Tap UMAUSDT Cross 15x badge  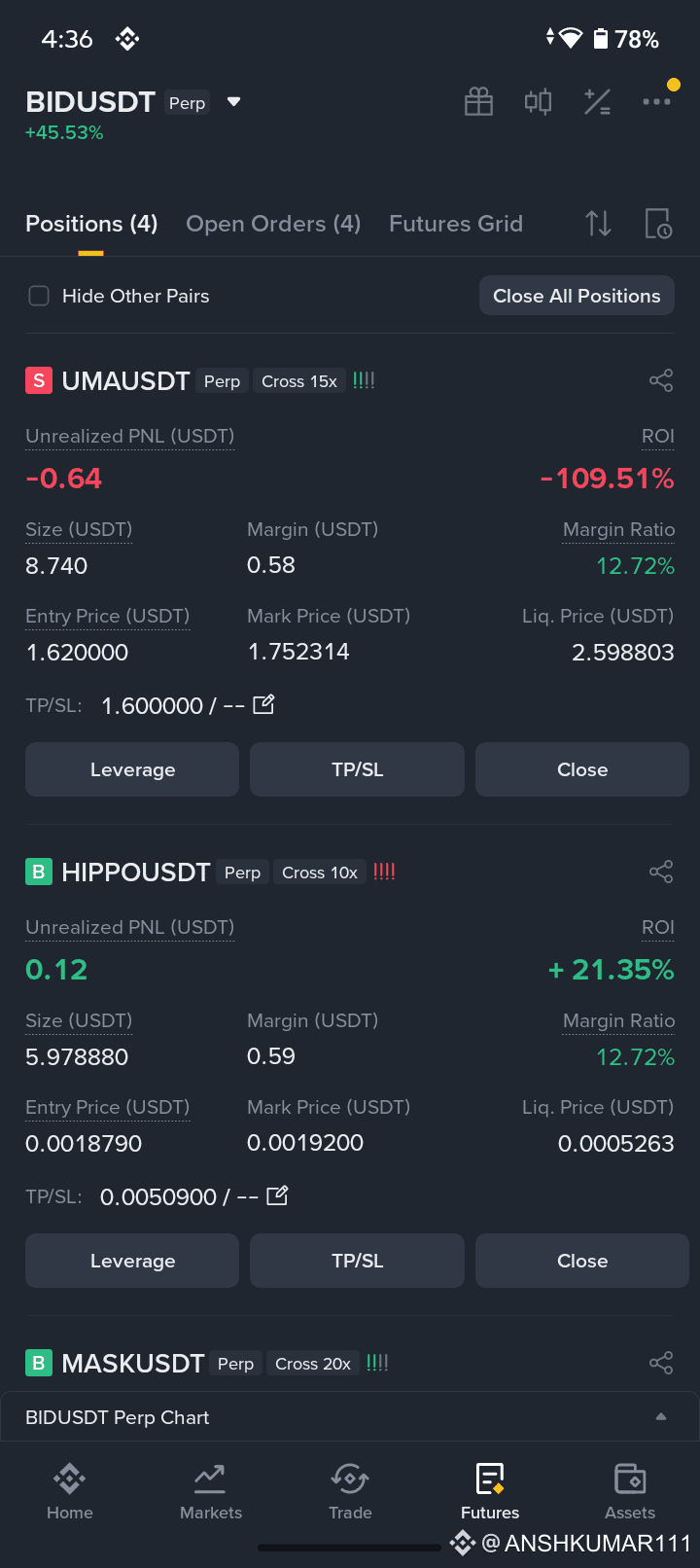pyautogui.click(x=299, y=381)
